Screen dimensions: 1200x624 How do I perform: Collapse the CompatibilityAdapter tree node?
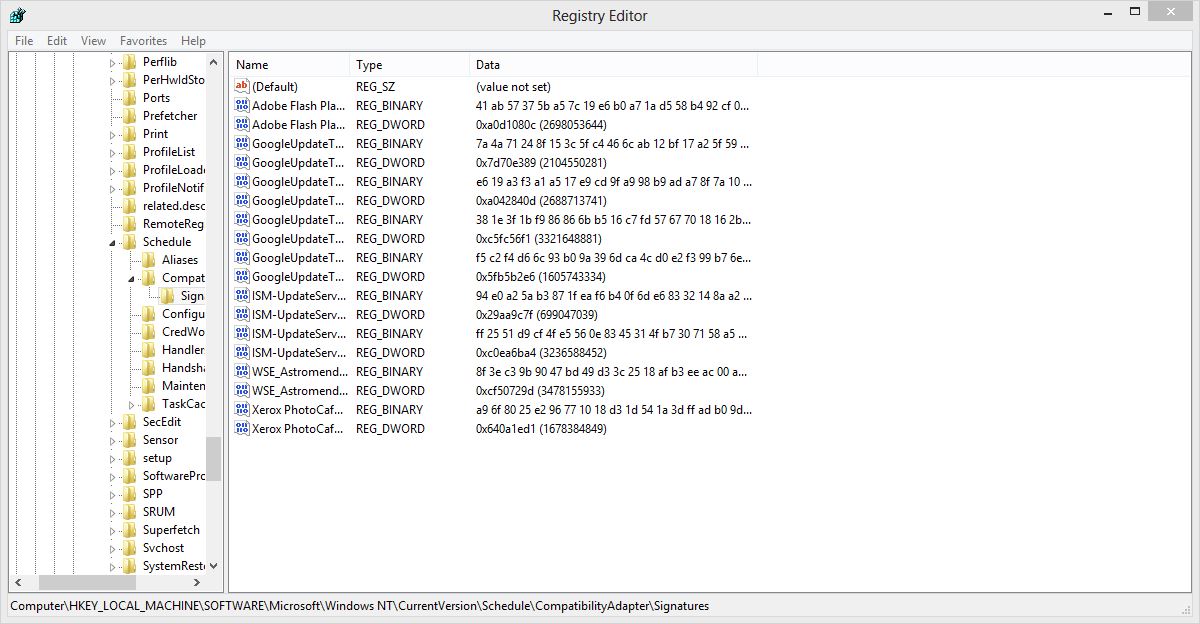coord(132,278)
